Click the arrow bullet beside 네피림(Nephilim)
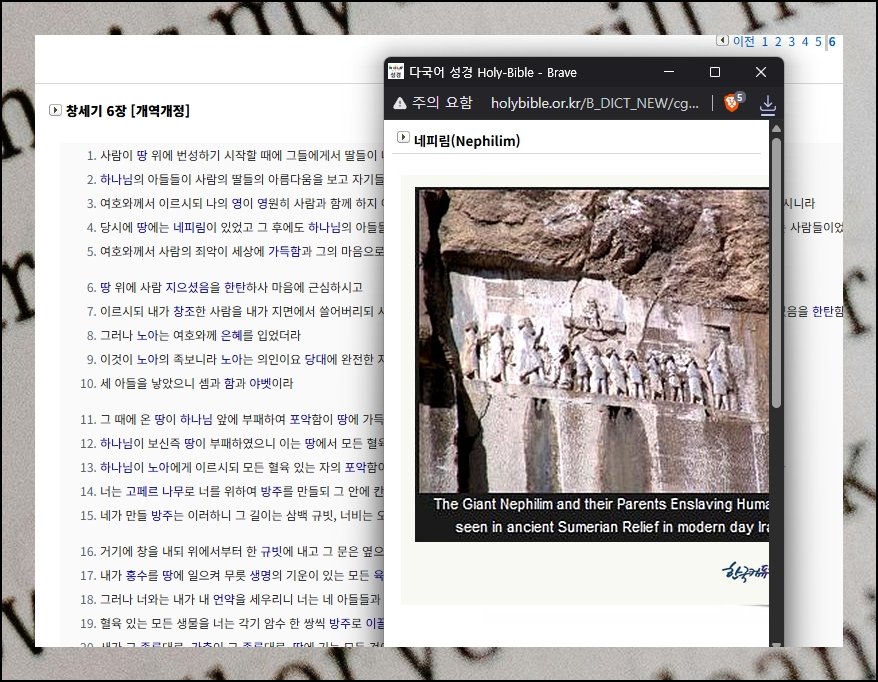878x682 pixels. point(403,137)
